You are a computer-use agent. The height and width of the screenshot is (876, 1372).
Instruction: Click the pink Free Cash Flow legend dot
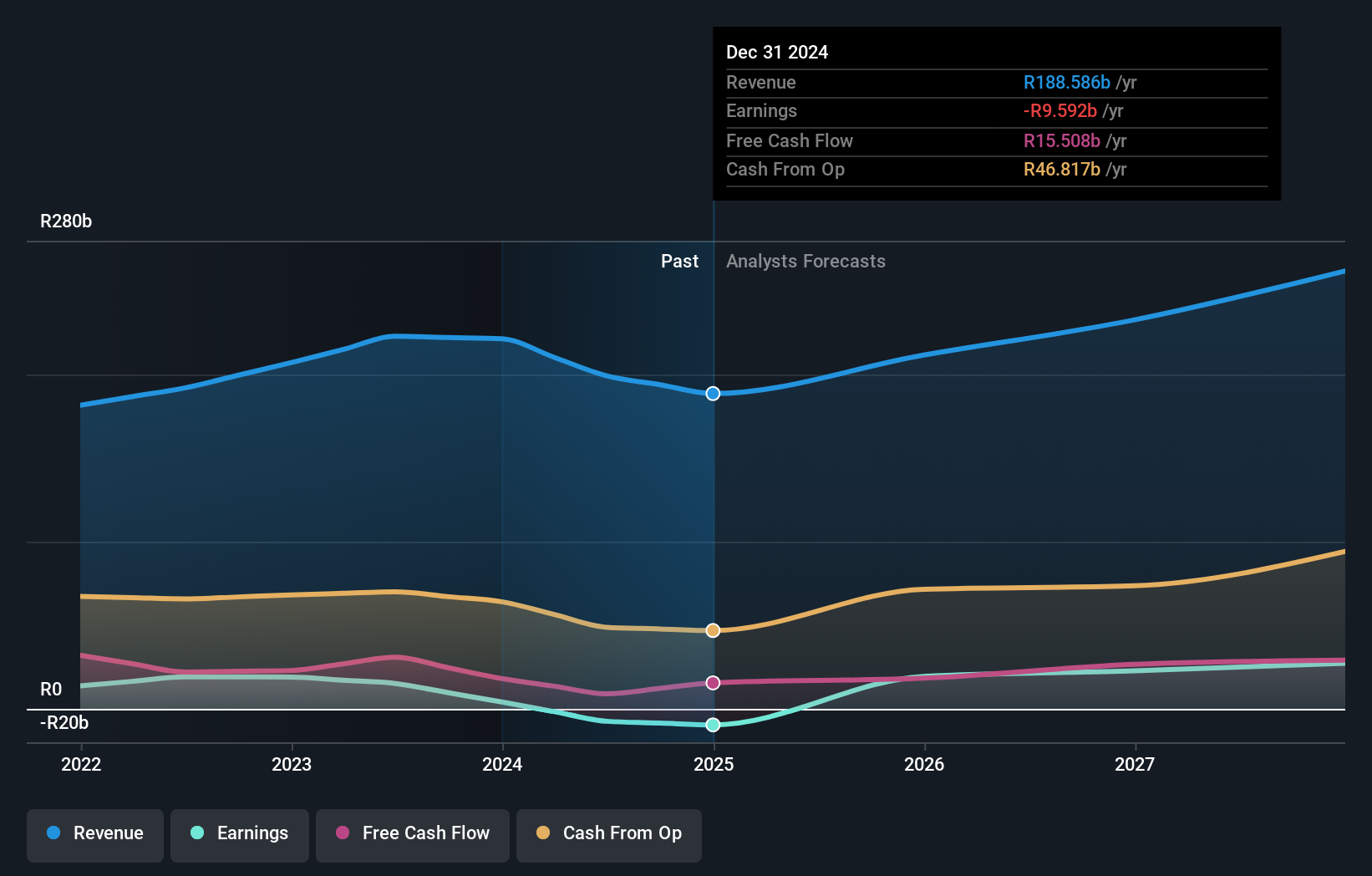343,833
